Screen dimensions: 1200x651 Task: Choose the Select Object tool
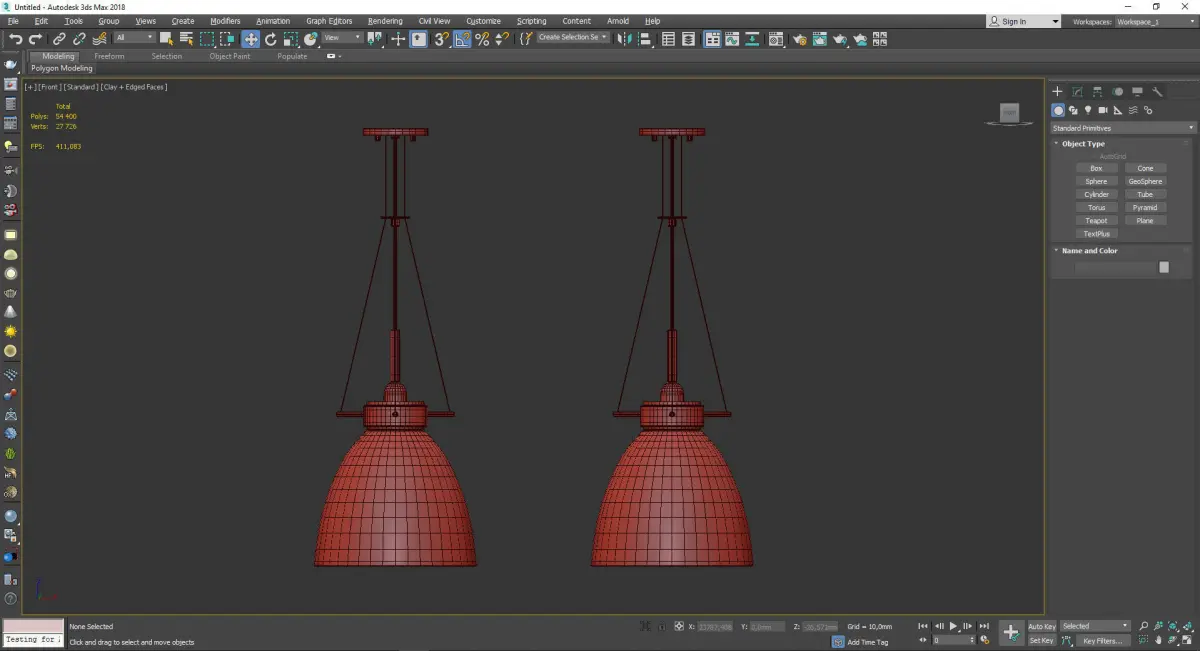pos(166,39)
